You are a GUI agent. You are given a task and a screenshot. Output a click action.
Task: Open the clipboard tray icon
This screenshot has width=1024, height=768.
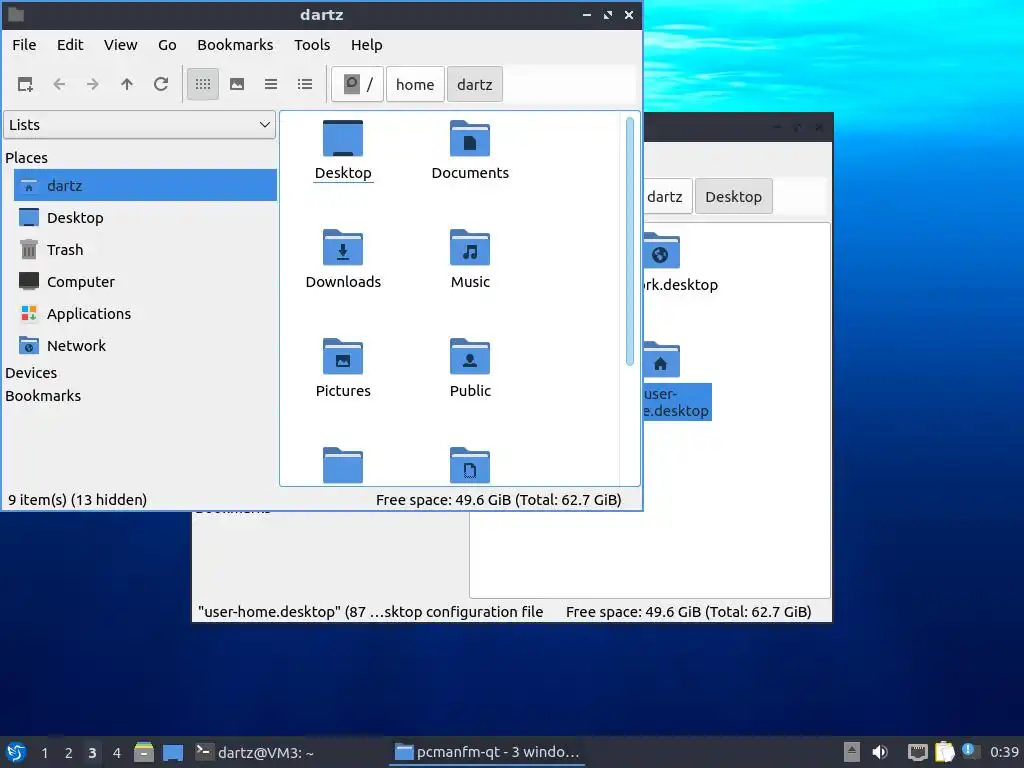click(944, 752)
